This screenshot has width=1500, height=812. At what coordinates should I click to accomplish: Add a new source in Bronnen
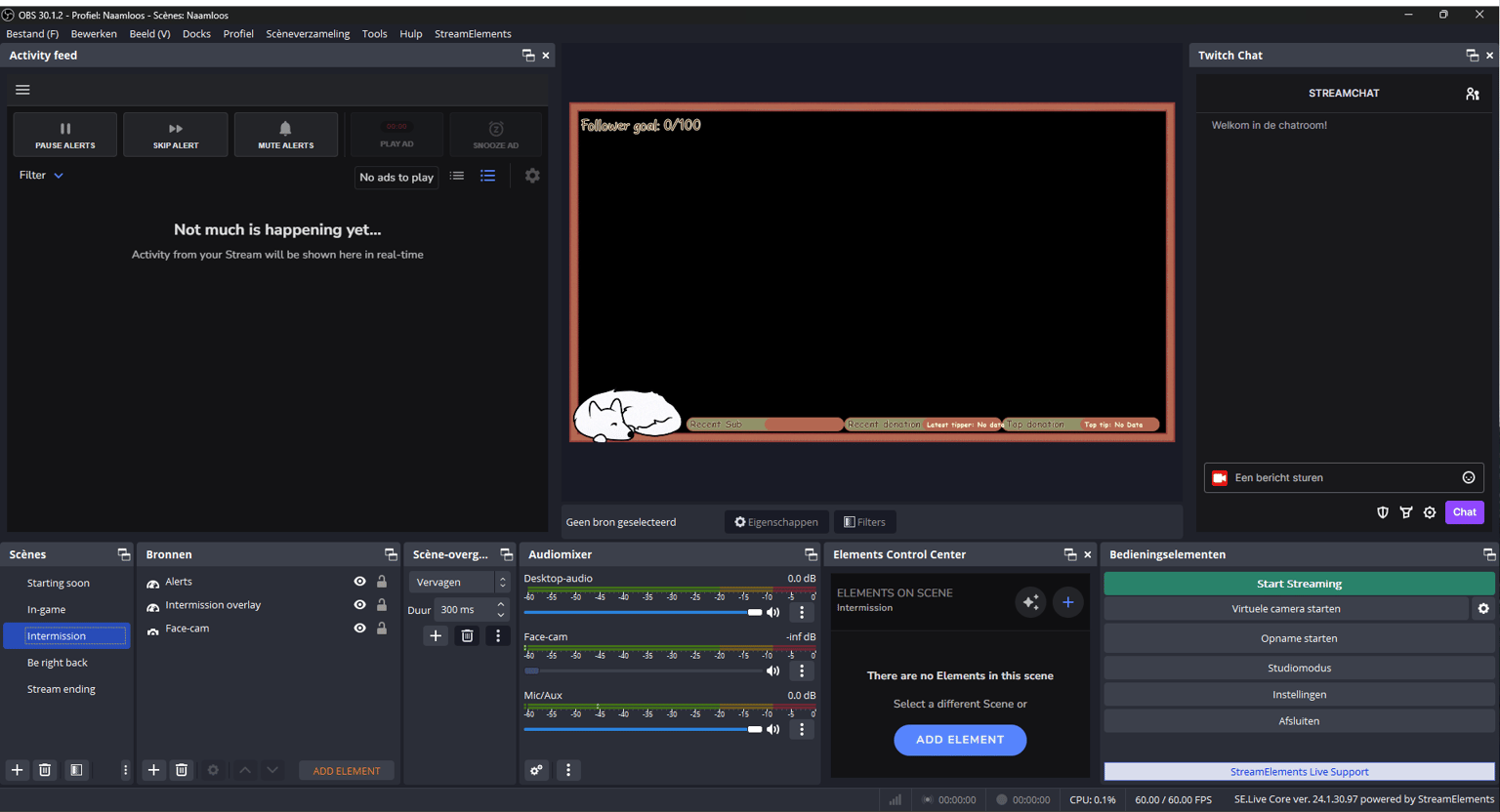pyautogui.click(x=153, y=770)
